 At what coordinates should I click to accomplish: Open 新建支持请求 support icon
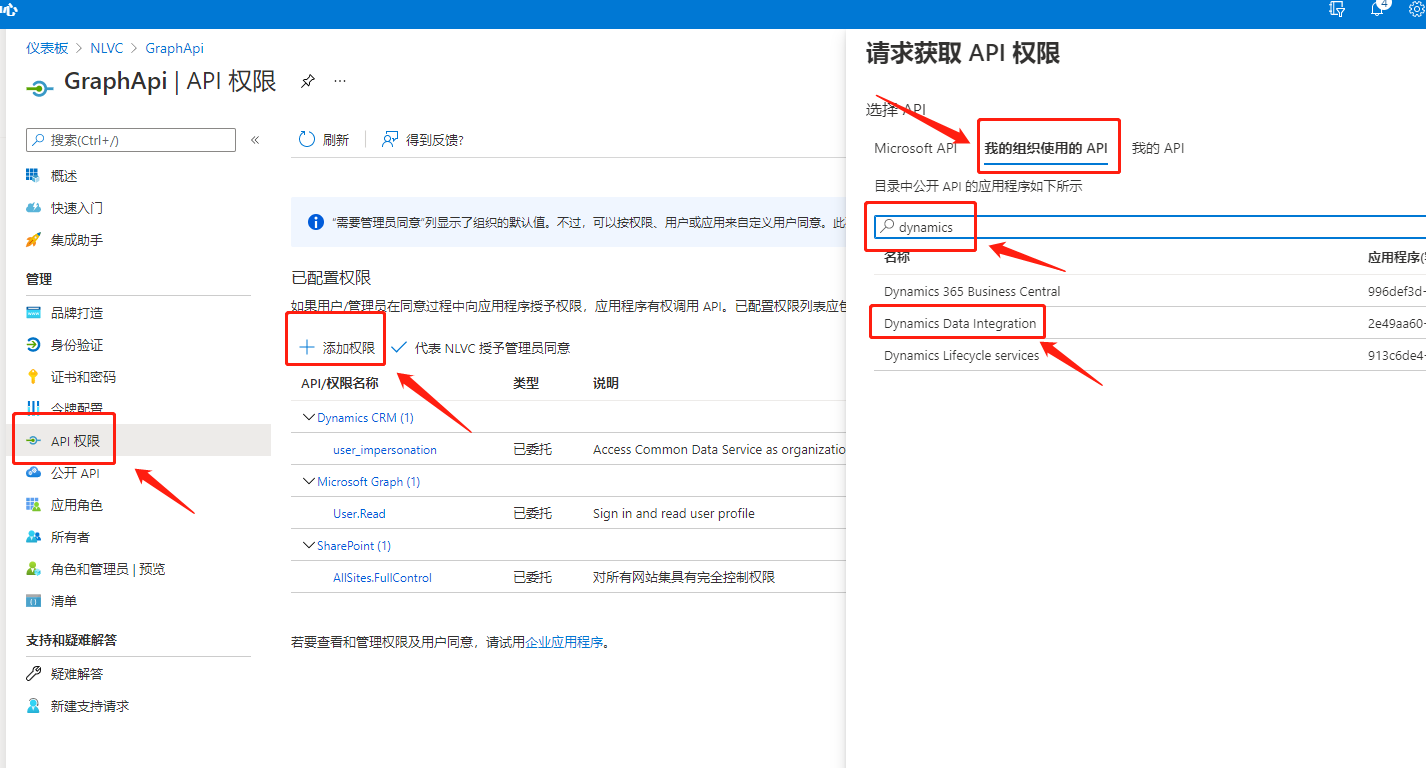tap(33, 706)
